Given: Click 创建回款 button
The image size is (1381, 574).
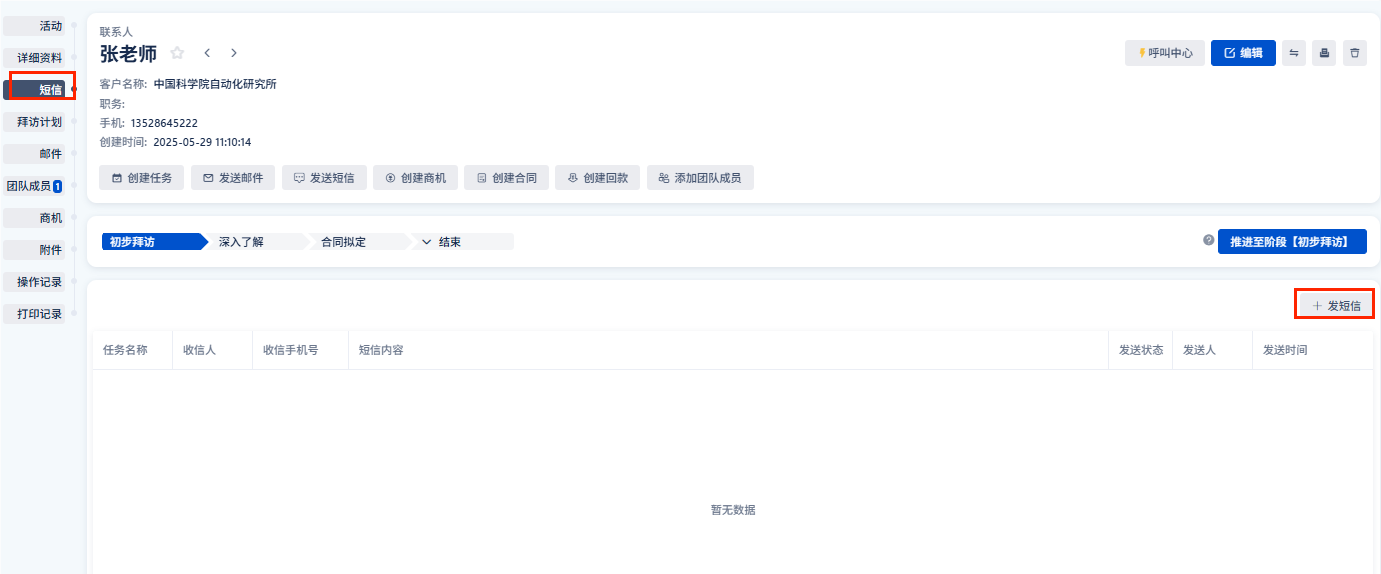Looking at the screenshot, I should (597, 178).
